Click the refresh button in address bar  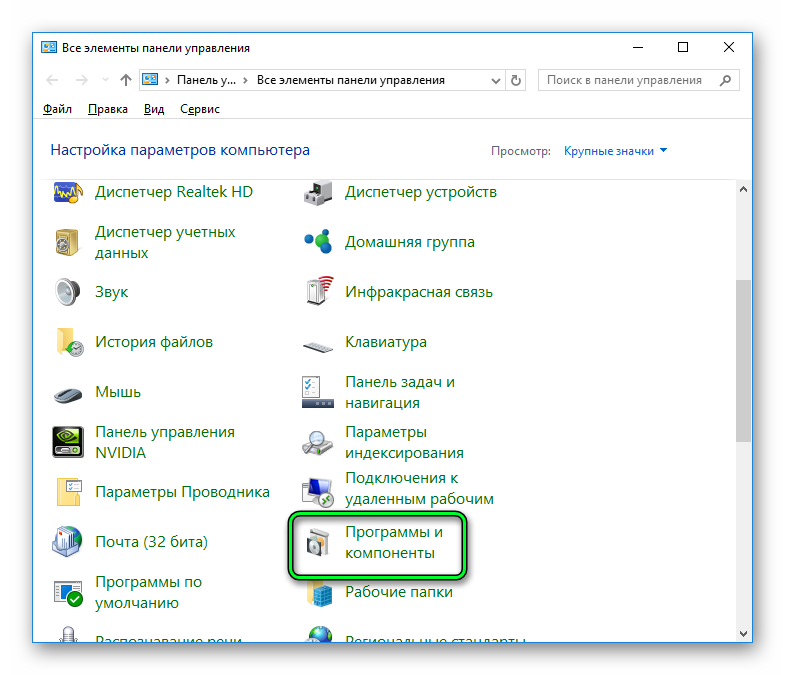coord(516,80)
